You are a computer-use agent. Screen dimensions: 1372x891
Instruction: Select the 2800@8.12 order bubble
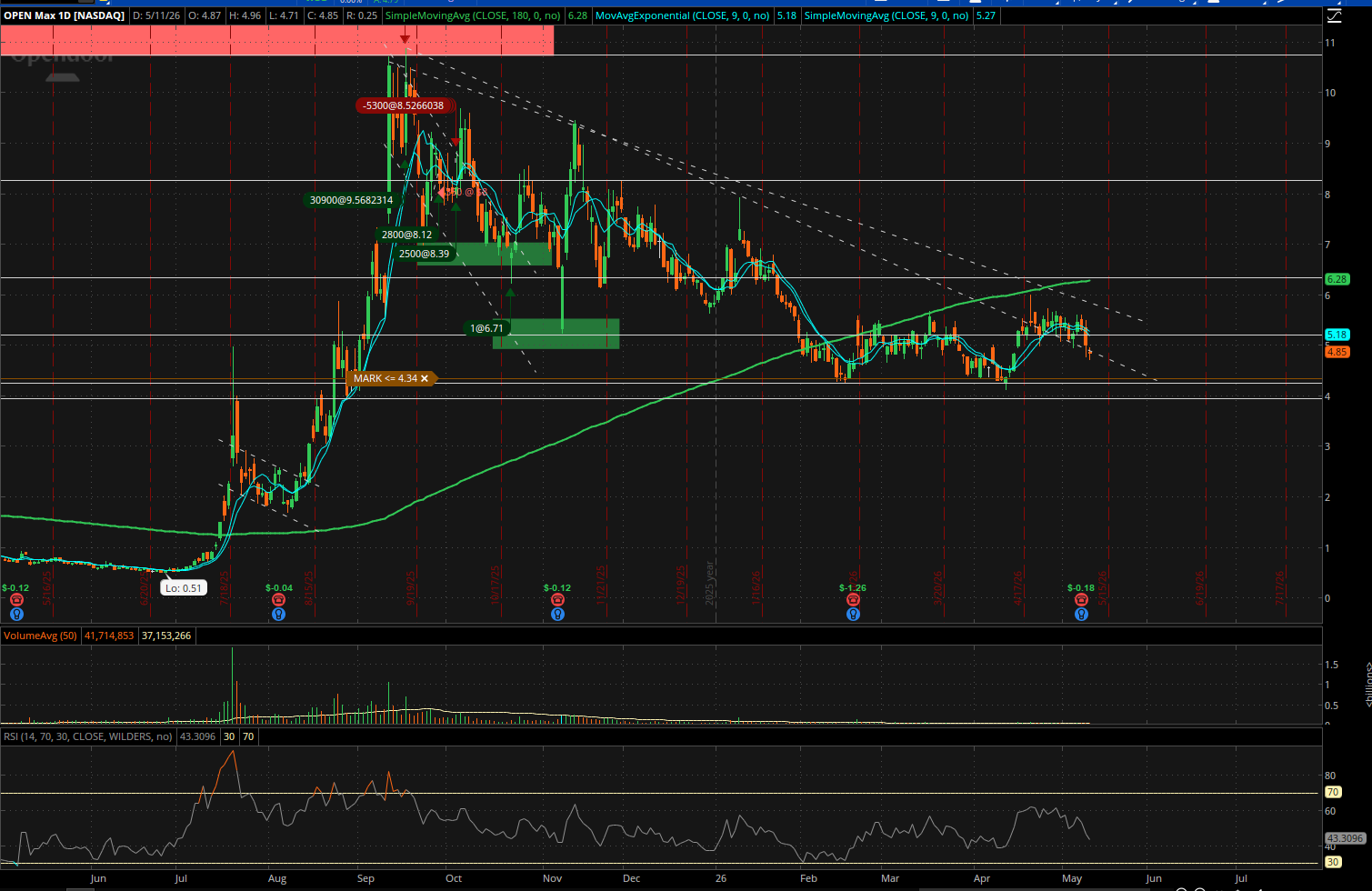point(406,235)
